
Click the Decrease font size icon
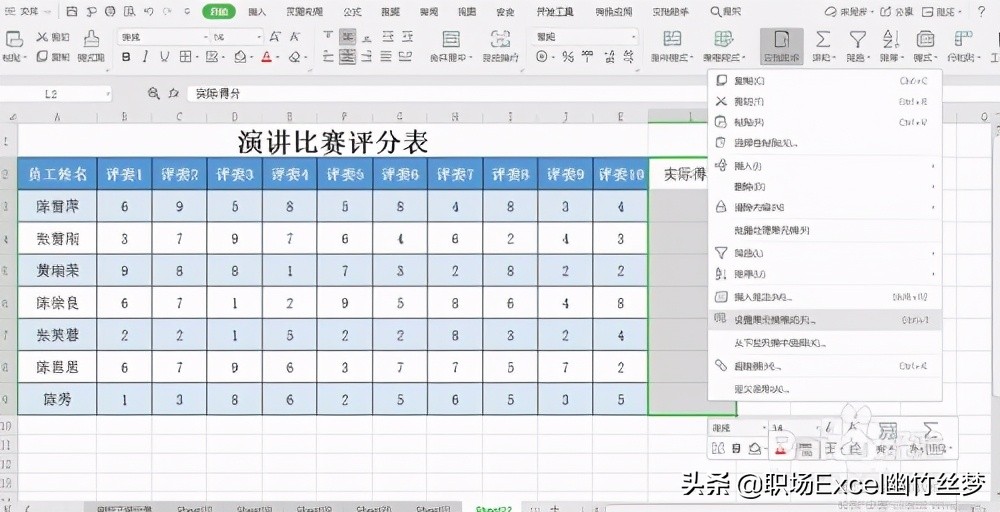[x=294, y=37]
